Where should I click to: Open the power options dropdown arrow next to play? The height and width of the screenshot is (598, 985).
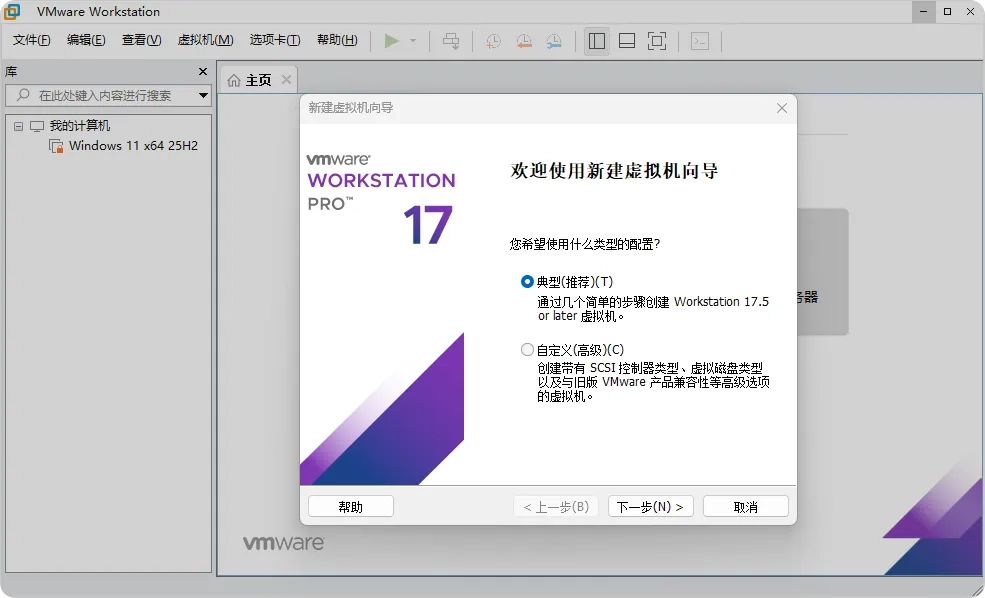(x=413, y=41)
